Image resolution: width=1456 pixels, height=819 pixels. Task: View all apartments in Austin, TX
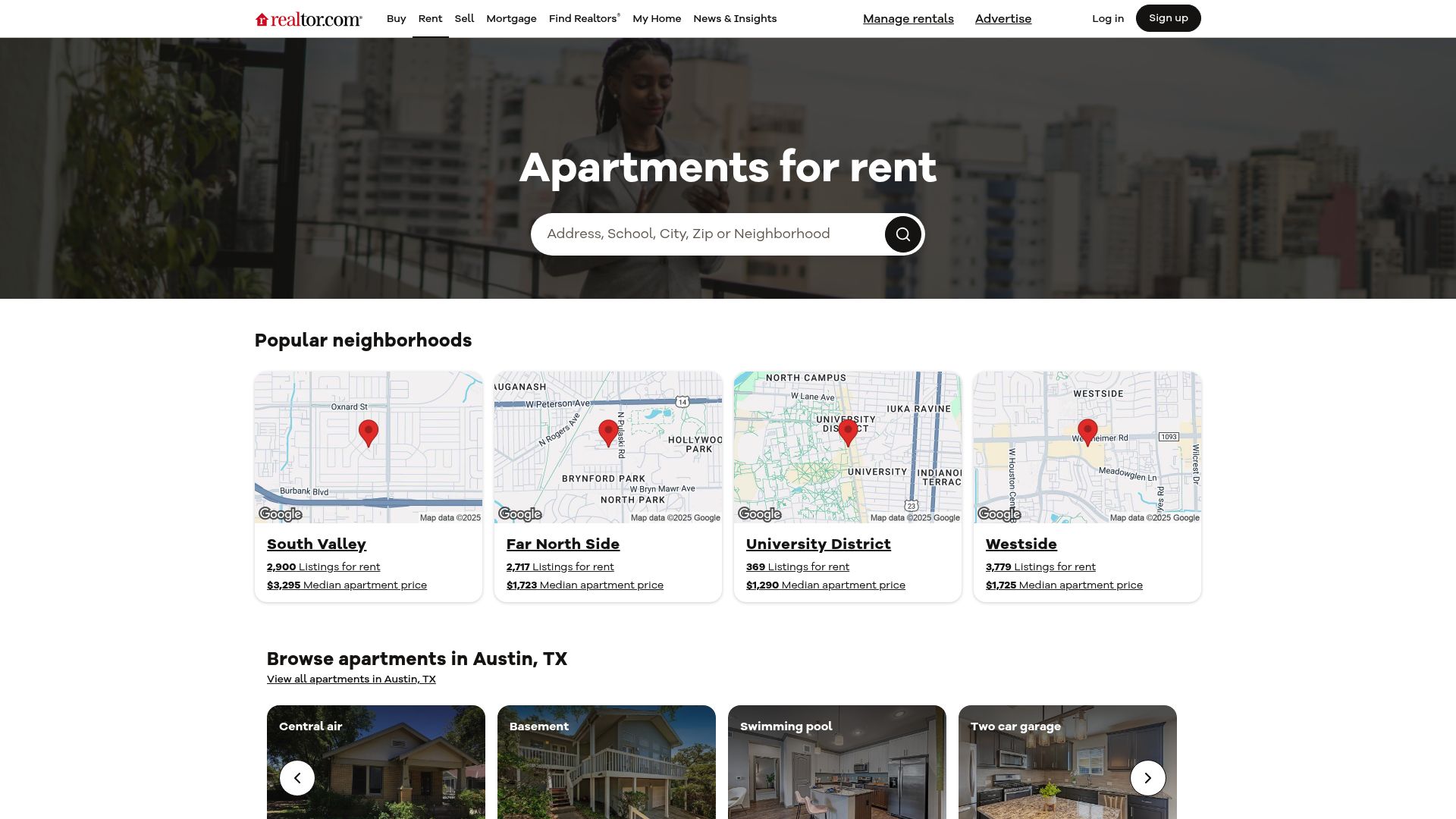click(x=351, y=679)
